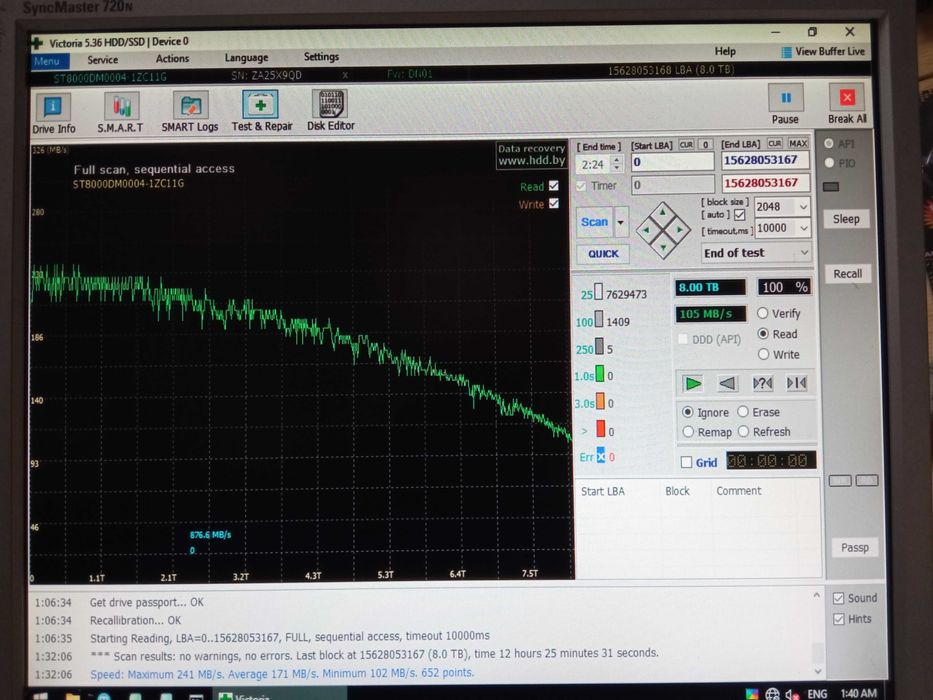Open the timeout 10000 dropdown
The width and height of the screenshot is (933, 700).
pyautogui.click(x=804, y=228)
